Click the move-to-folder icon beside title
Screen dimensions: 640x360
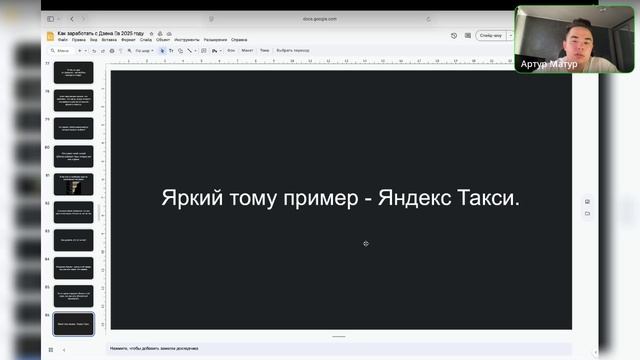(160, 33)
